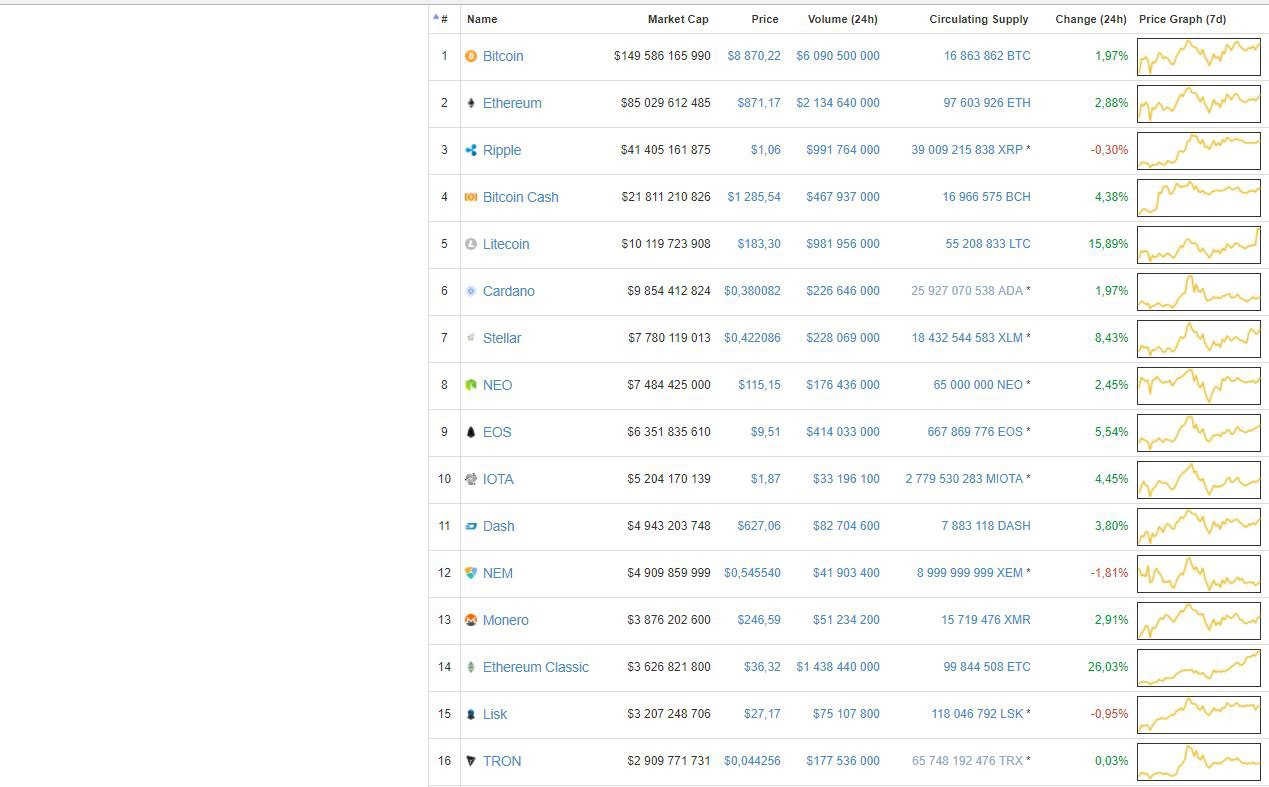The image size is (1269, 787).
Task: Open the IOTA name link
Action: pyautogui.click(x=498, y=479)
